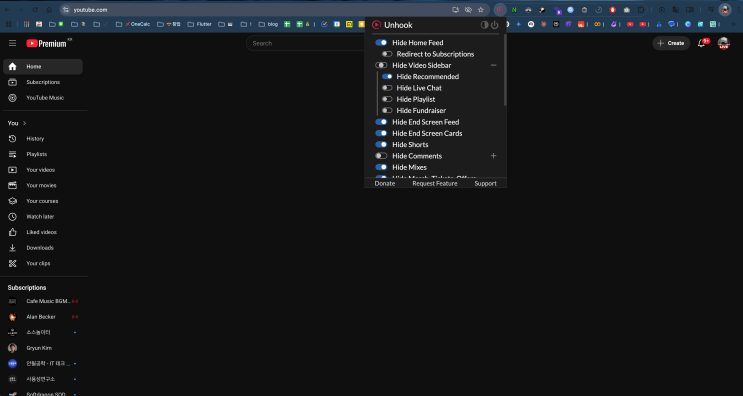Click Request Feature in Unhook
Screen dimensions: 743x396
435,184
